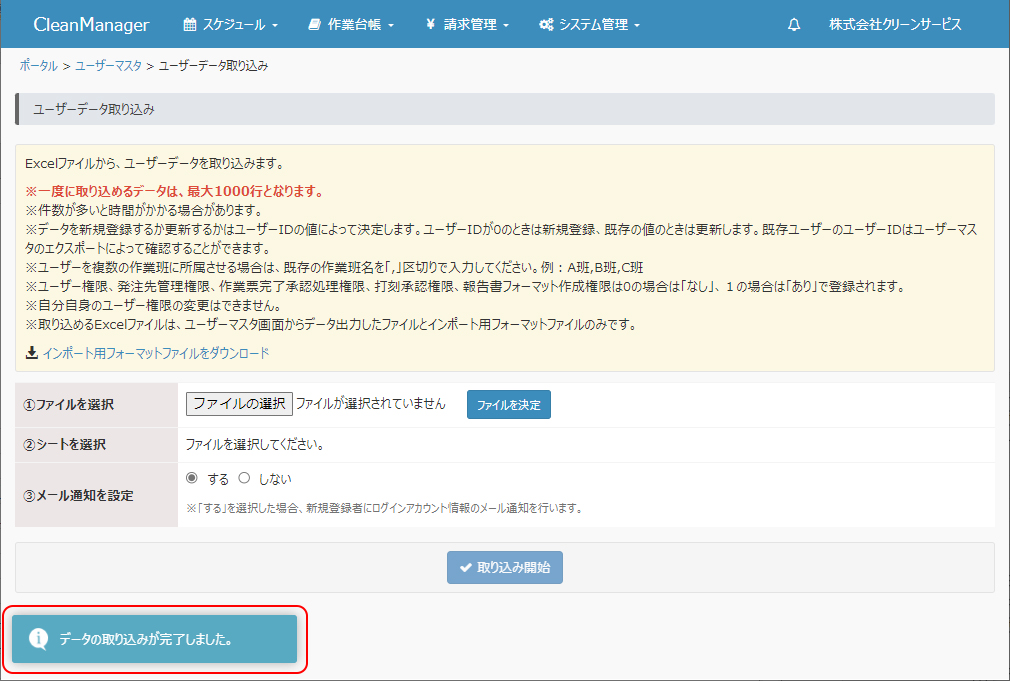Expand the 作業台帳 dropdown caret
The width and height of the screenshot is (1010, 681).
click(x=391, y=26)
